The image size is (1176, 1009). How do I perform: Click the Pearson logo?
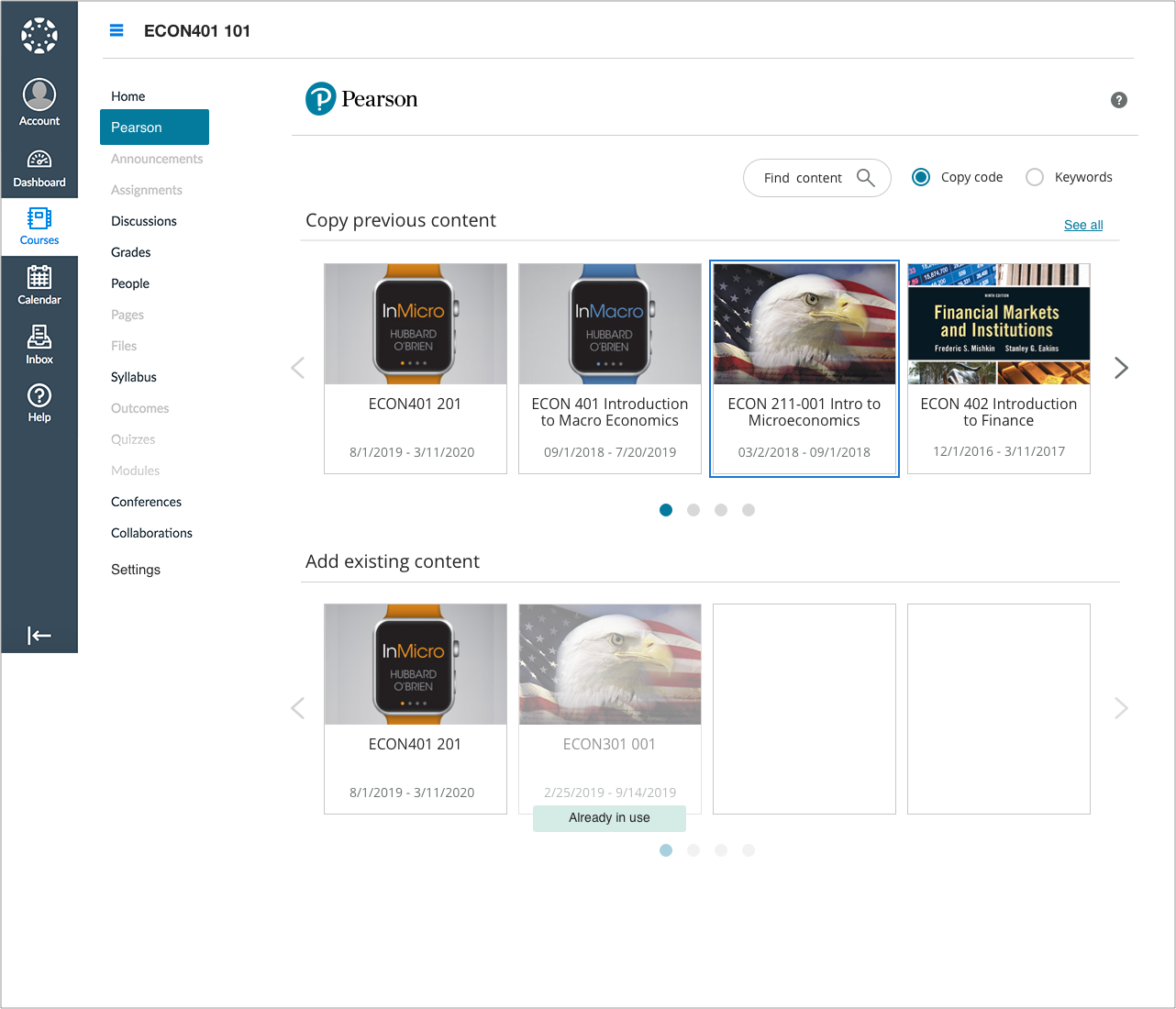point(361,99)
